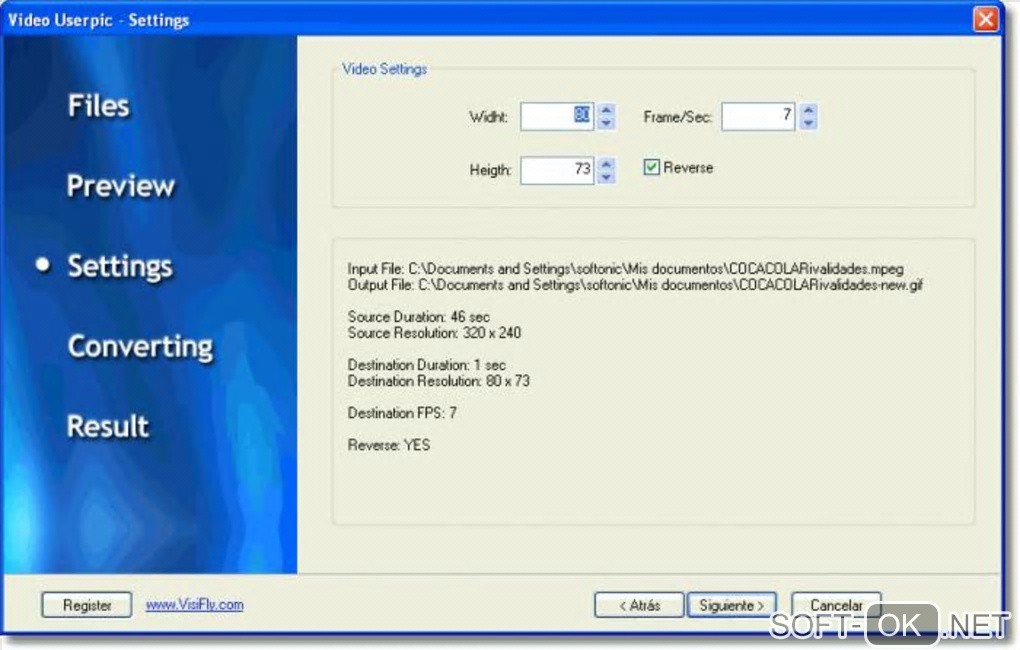Click the Input File path line
The width and height of the screenshot is (1020, 650).
click(625, 269)
